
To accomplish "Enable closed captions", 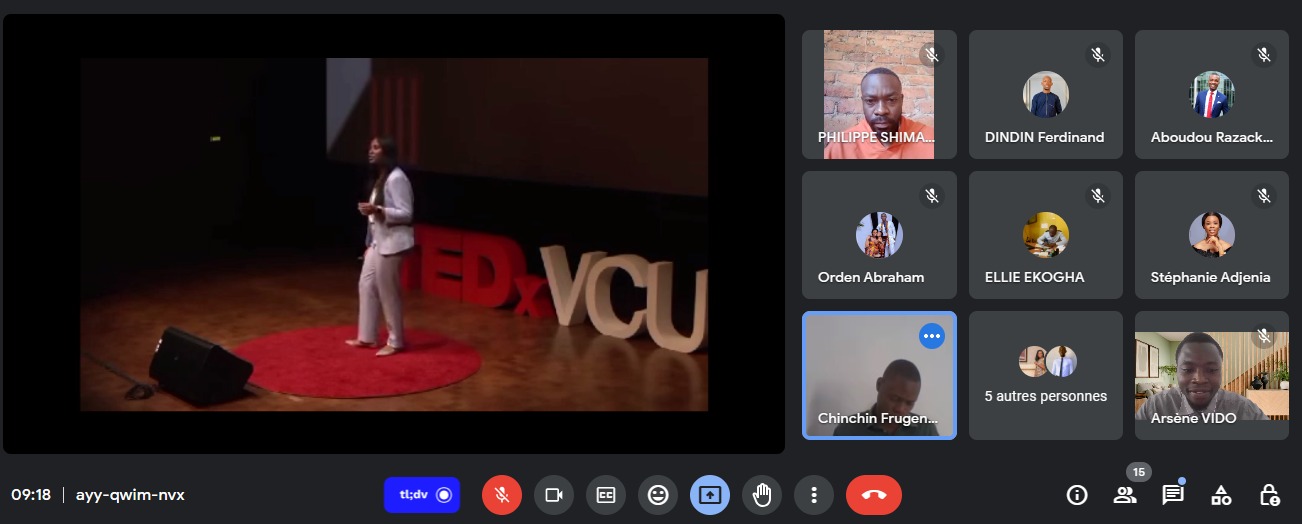I will click(x=605, y=494).
